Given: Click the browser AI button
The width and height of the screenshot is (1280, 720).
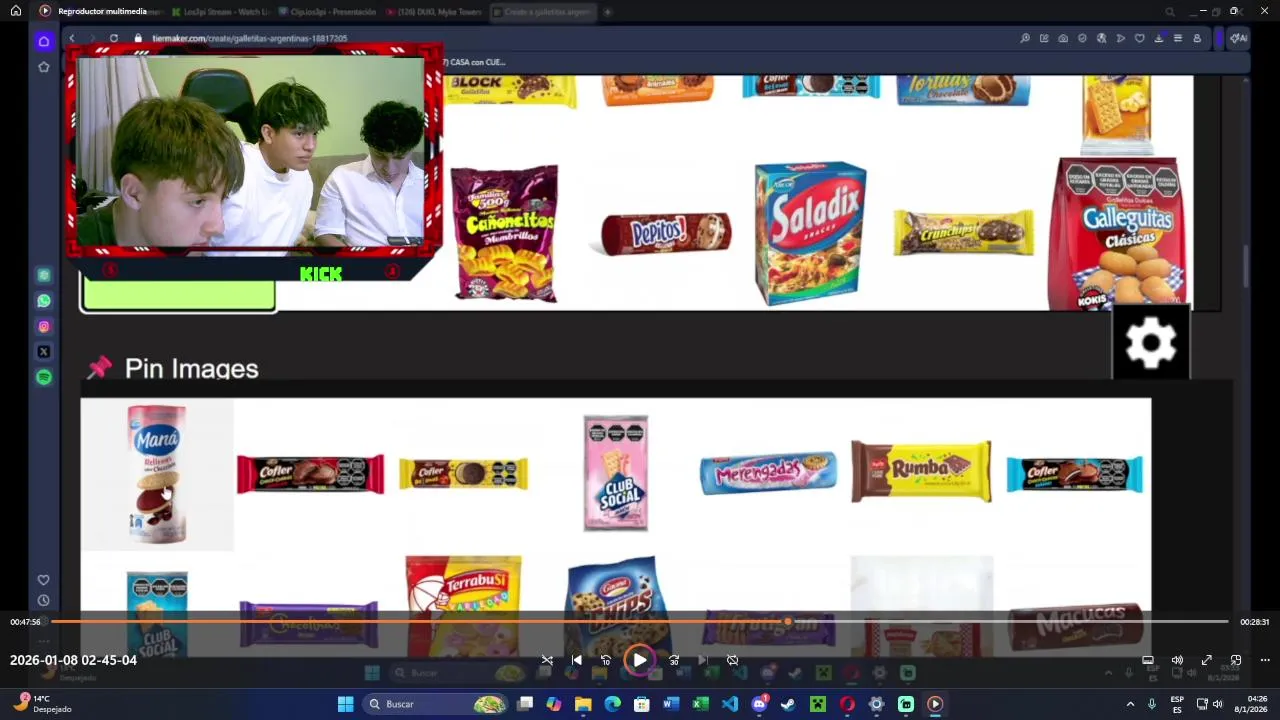Looking at the screenshot, I should click(1238, 38).
